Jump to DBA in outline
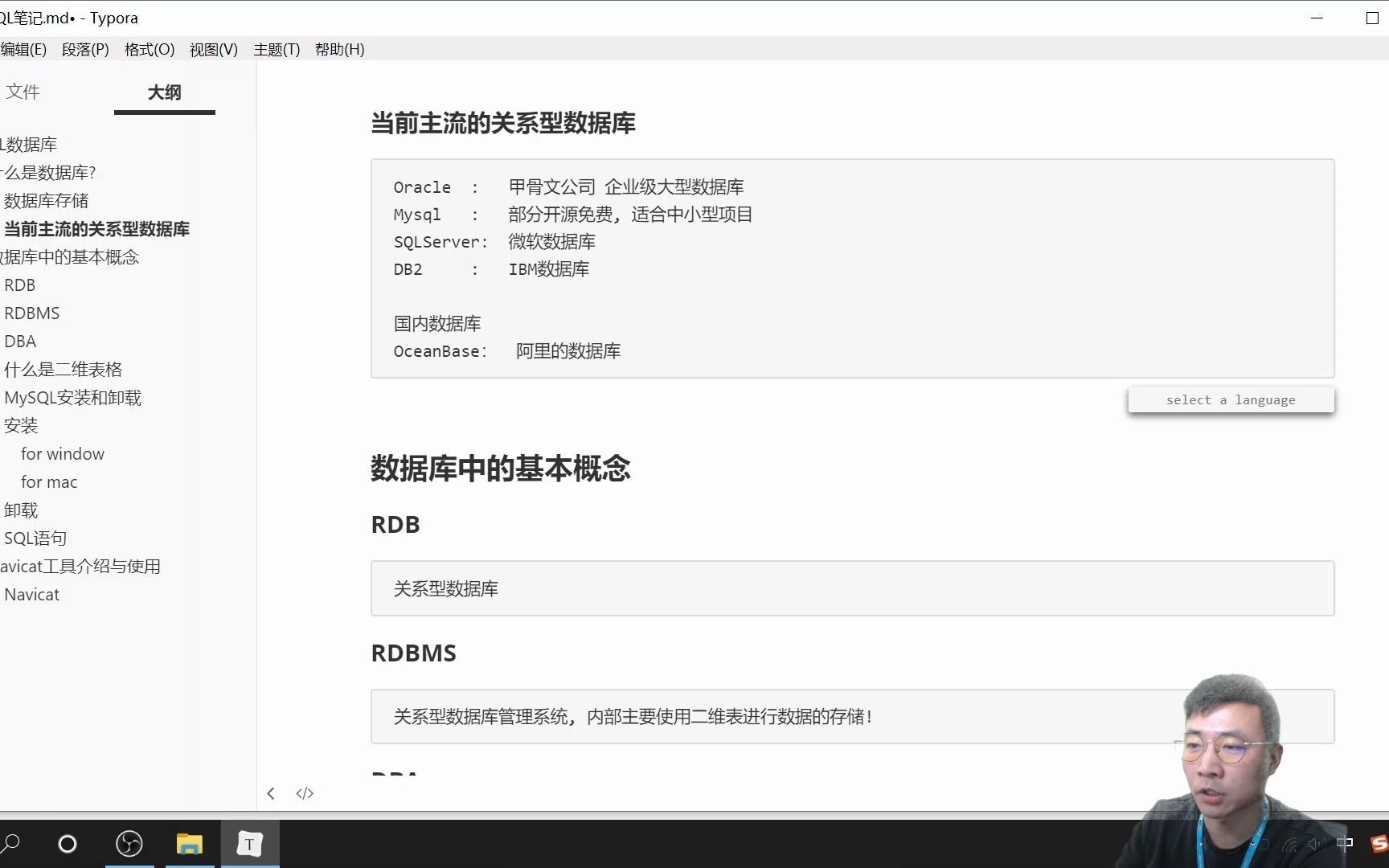 tap(20, 342)
